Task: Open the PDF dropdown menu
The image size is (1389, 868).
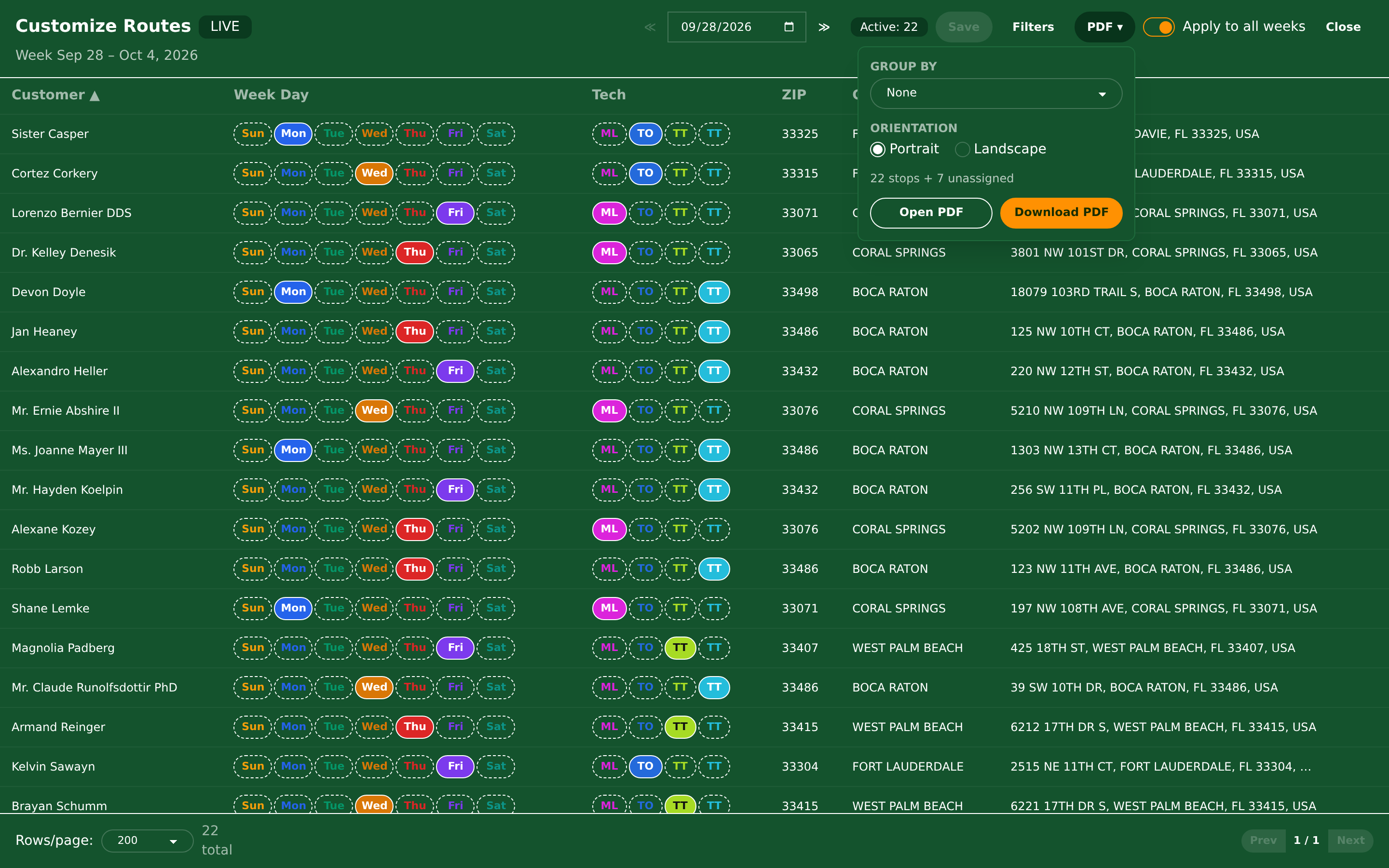Action: (1104, 27)
